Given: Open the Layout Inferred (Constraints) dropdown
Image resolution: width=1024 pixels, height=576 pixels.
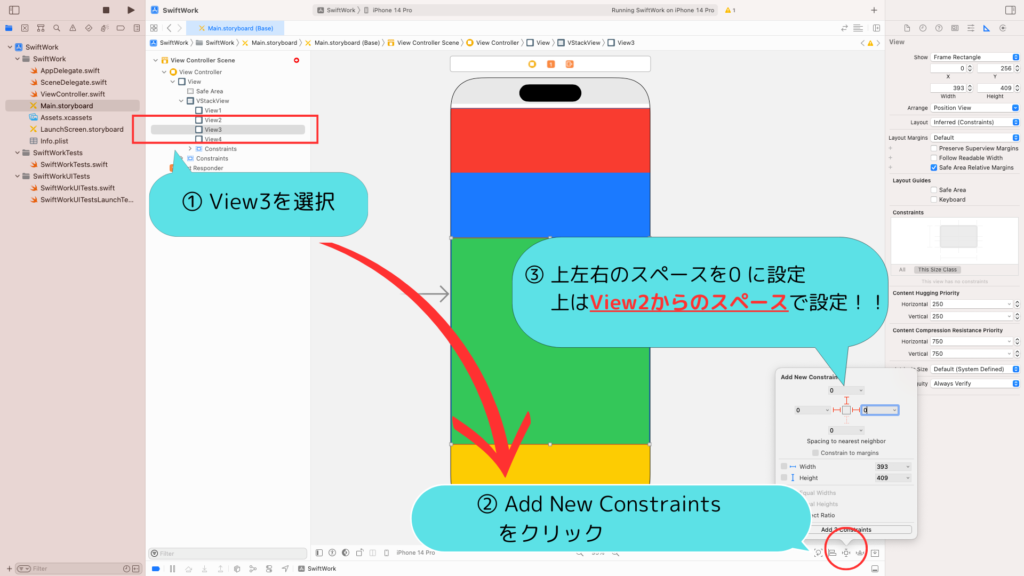Looking at the screenshot, I should click(974, 122).
